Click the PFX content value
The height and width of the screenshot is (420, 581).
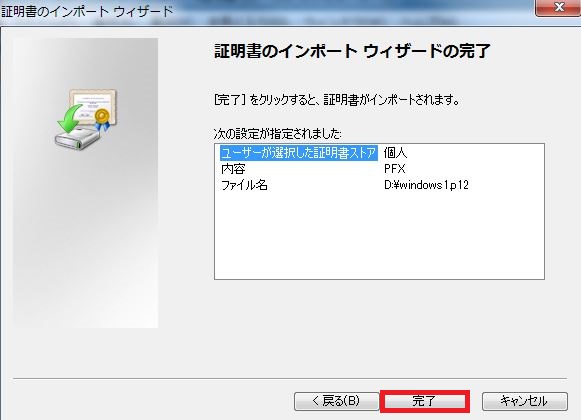(395, 169)
